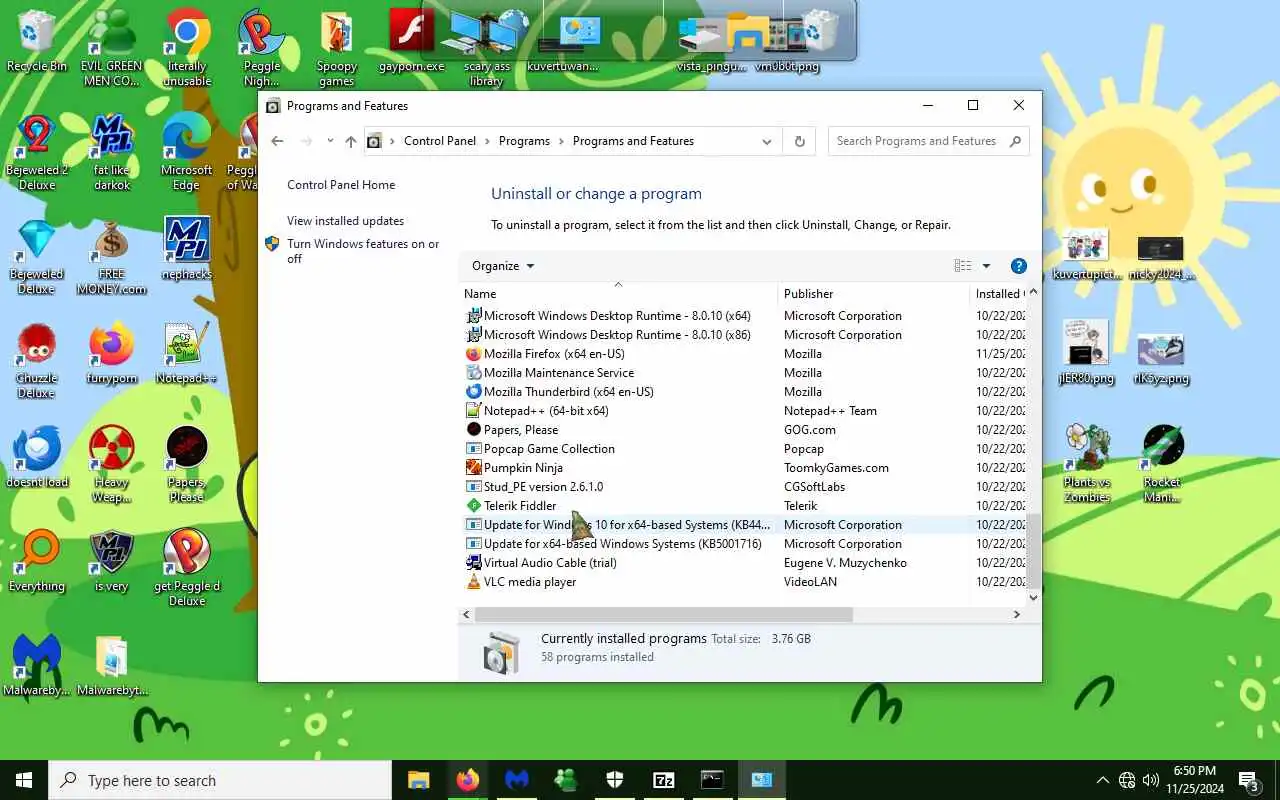The height and width of the screenshot is (800, 1280).
Task: Select Telerik Fiddler in the programs list
Action: point(745,506)
